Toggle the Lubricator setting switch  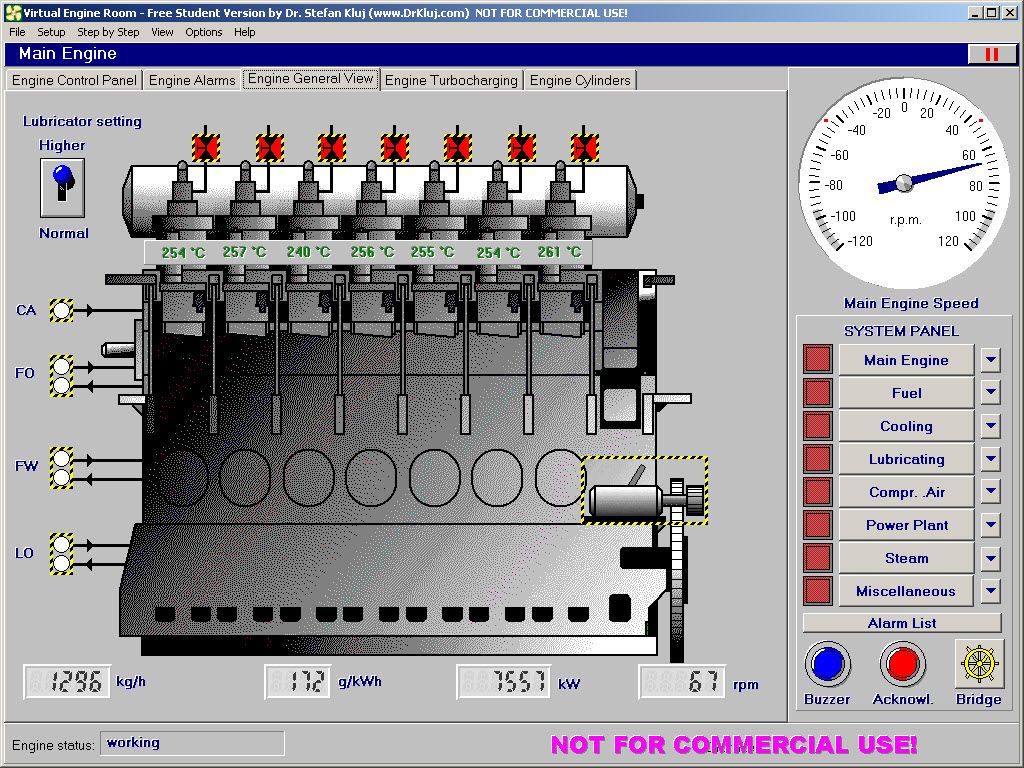point(62,187)
